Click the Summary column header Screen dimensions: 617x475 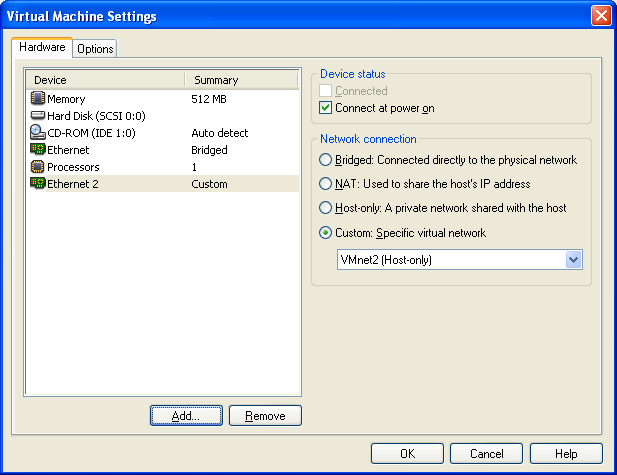coord(240,80)
